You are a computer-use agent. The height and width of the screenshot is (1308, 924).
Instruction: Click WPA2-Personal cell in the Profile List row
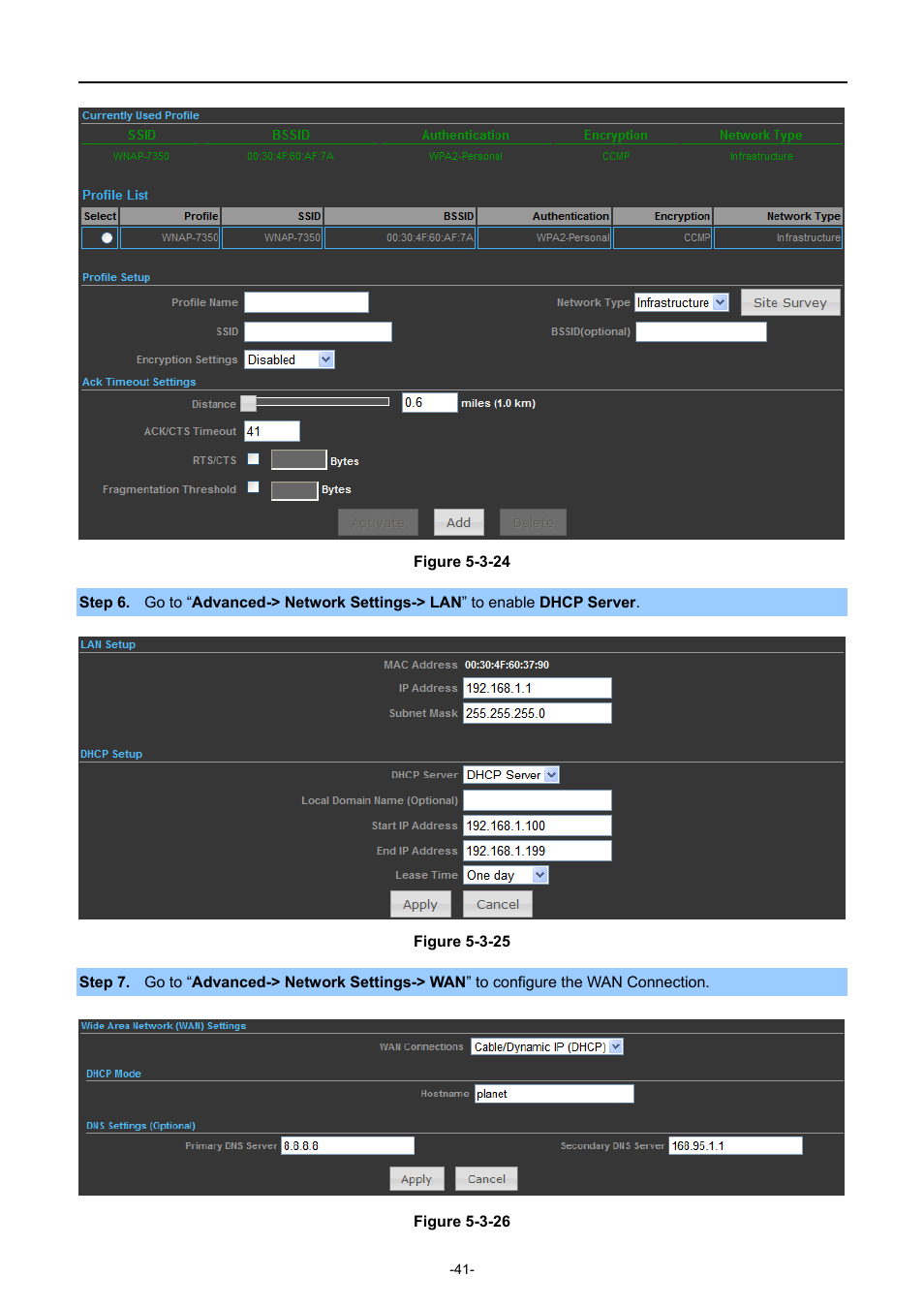[544, 237]
